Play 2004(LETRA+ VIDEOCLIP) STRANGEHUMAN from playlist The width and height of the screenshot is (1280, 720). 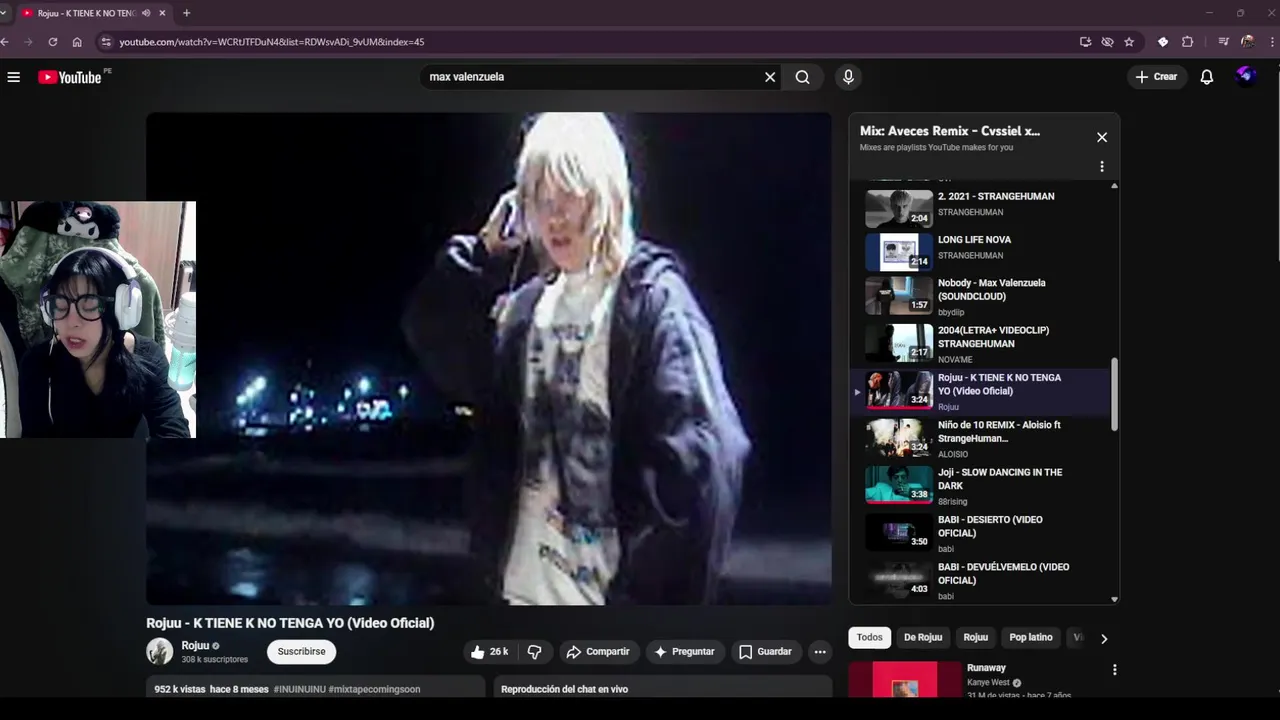click(x=980, y=344)
